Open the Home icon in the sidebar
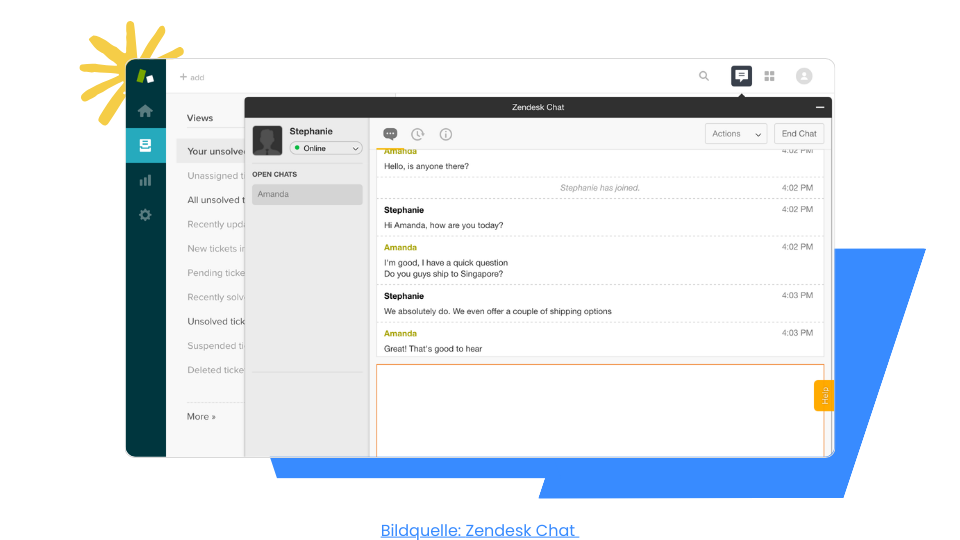This screenshot has width=960, height=540. (145, 111)
